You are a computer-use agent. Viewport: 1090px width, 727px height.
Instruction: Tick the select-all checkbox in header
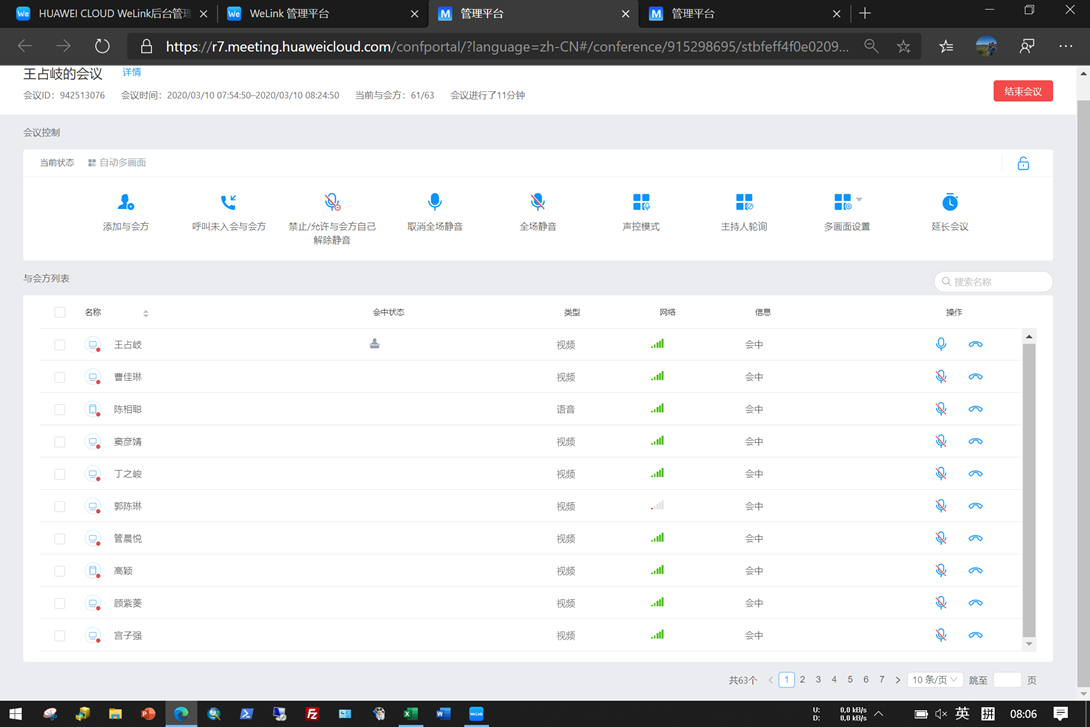point(60,313)
